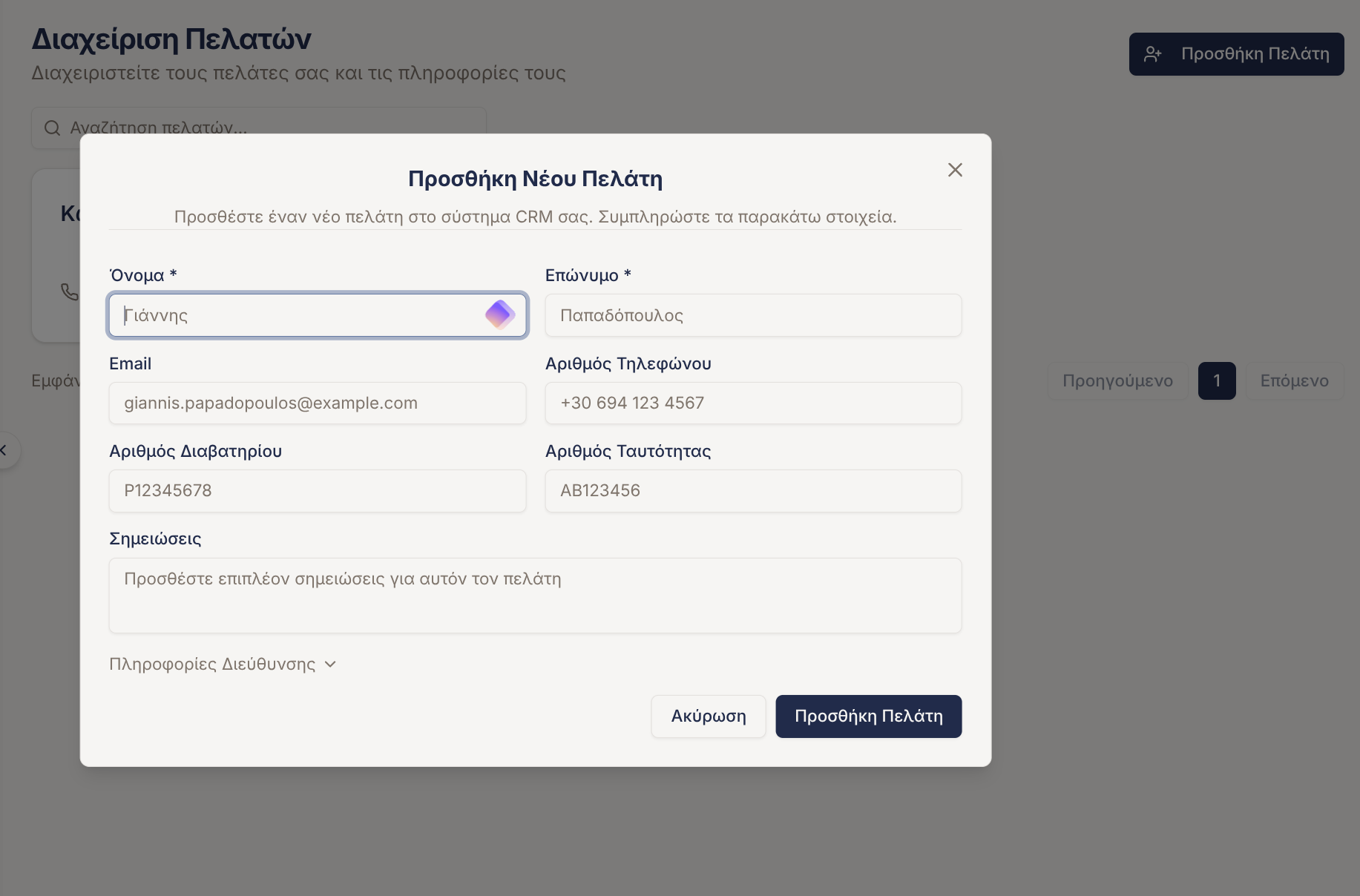Click the Αριθμός Τηλεφώνου field
This screenshot has width=1360, height=896.
(753, 403)
